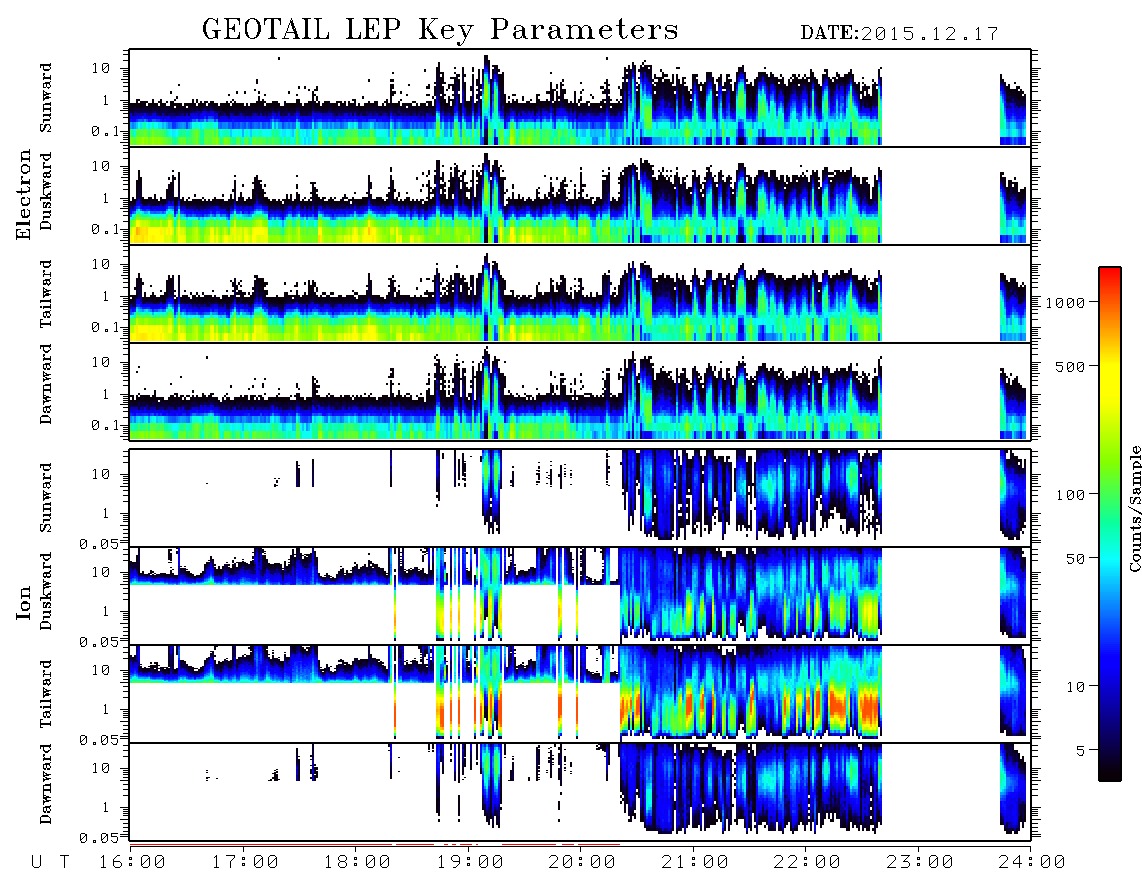Viewport: 1142px width, 880px height.
Task: Click the Electron 'Duskward' panel label
Action: click(x=46, y=191)
